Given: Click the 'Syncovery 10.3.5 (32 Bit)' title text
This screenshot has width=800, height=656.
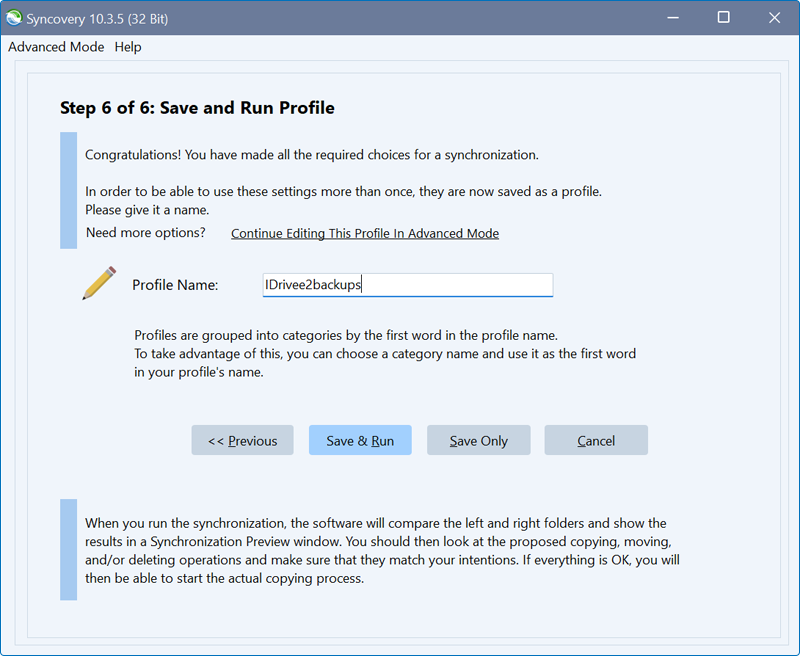Looking at the screenshot, I should point(97,19).
